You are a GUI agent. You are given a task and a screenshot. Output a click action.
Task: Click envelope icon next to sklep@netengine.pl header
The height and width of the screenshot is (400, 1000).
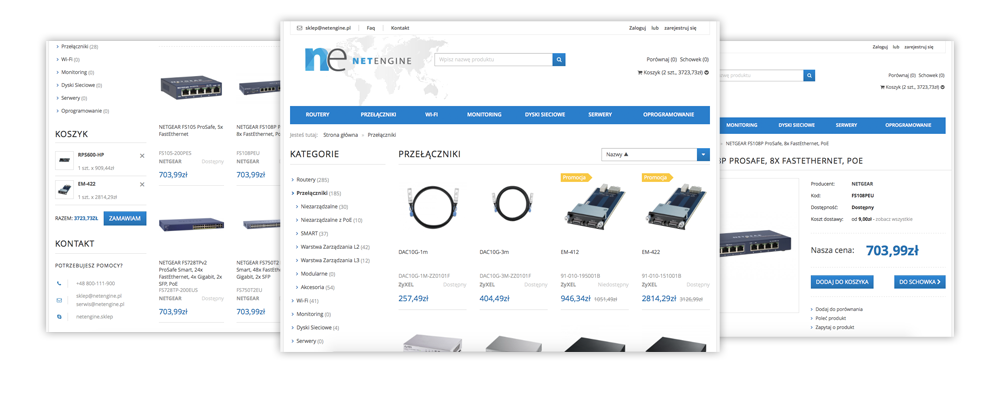(x=300, y=28)
